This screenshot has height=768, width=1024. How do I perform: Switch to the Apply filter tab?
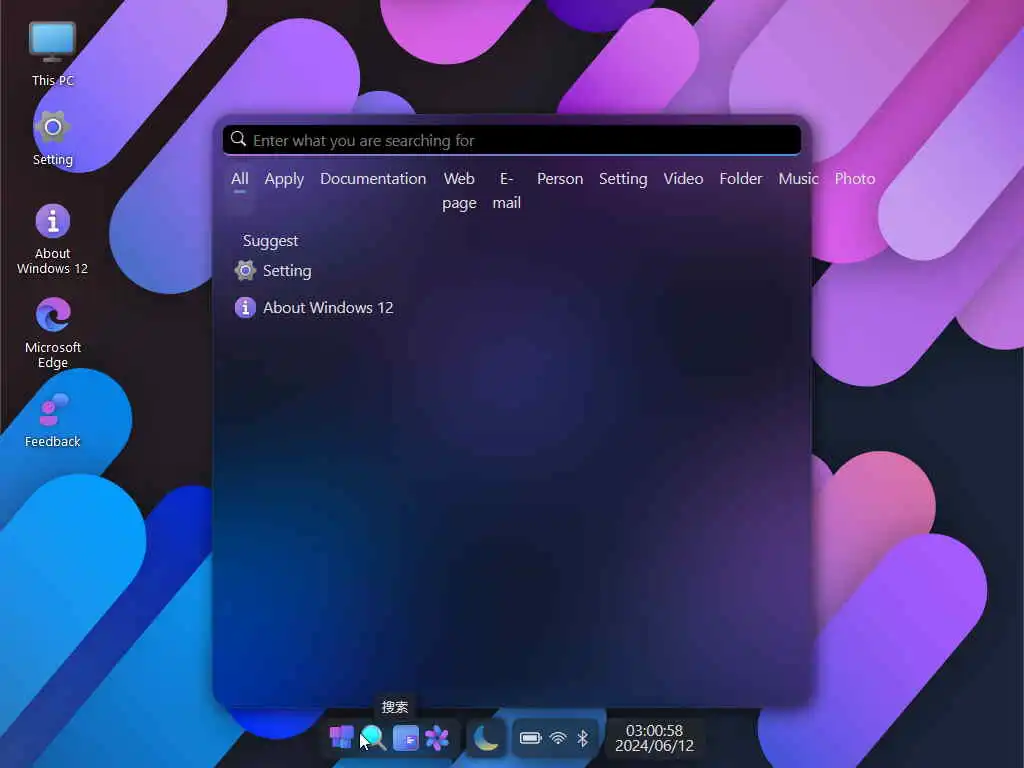point(284,178)
